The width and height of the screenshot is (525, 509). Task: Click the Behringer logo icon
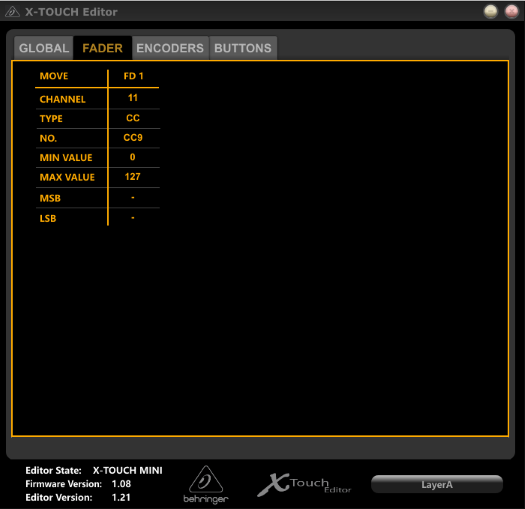coord(206,484)
